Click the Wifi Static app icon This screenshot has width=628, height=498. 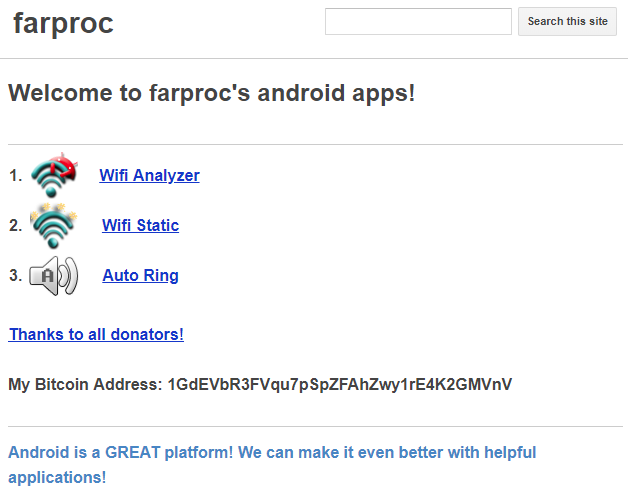coord(54,225)
